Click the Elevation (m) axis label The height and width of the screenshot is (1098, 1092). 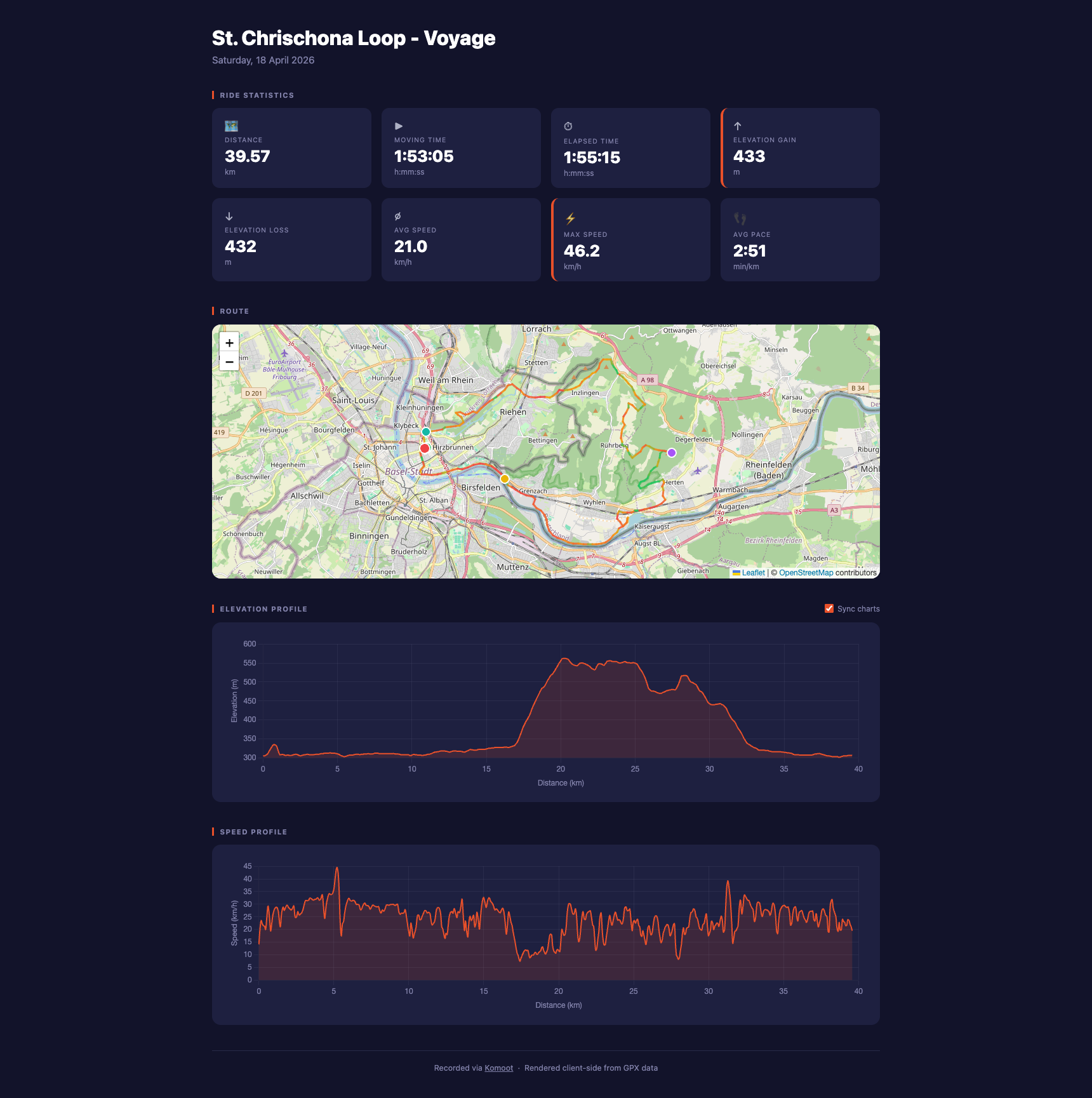(234, 701)
